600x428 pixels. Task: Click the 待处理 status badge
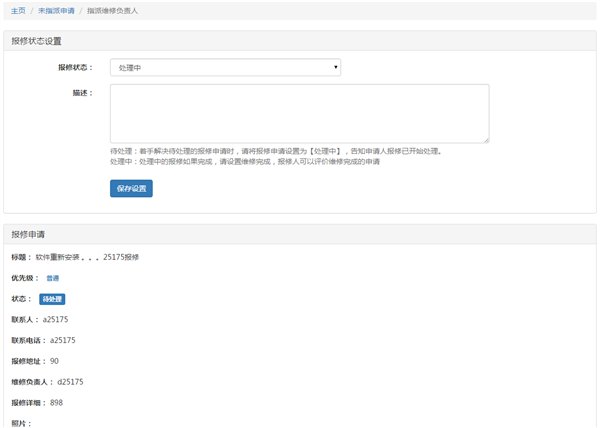[x=52, y=299]
